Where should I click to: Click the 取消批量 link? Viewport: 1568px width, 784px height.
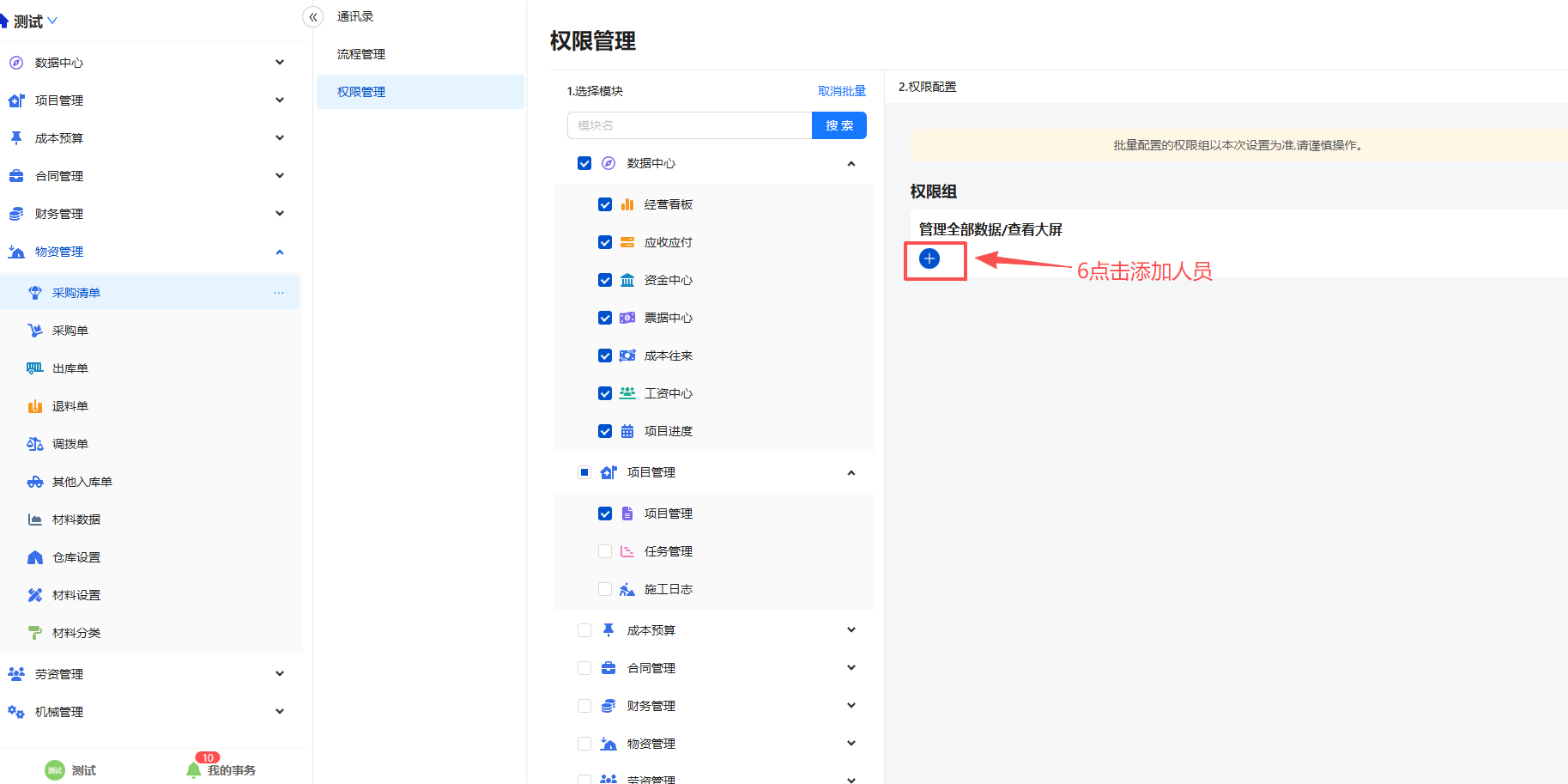pyautogui.click(x=841, y=91)
